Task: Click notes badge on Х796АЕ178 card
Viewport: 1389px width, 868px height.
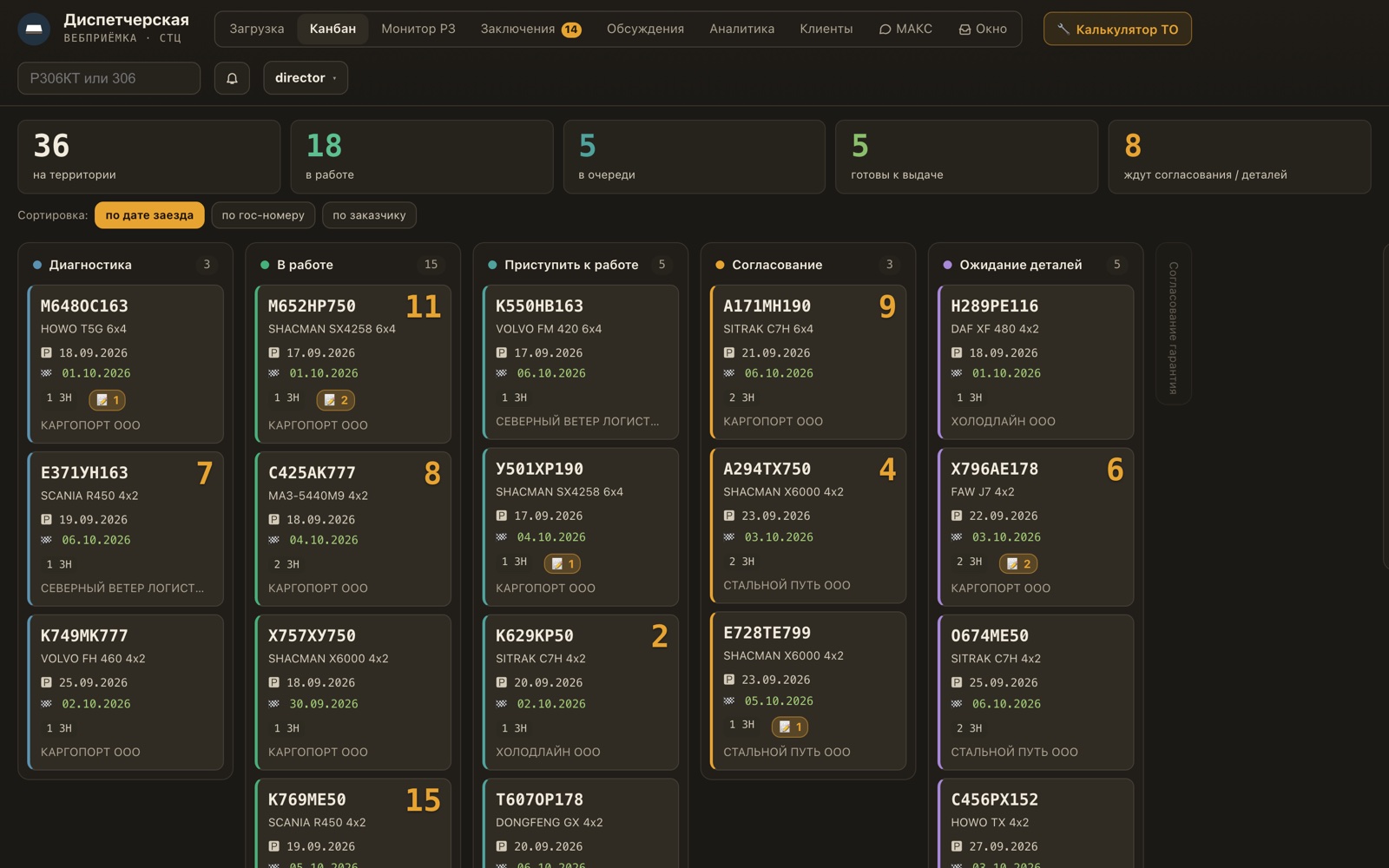Action: click(x=1018, y=563)
